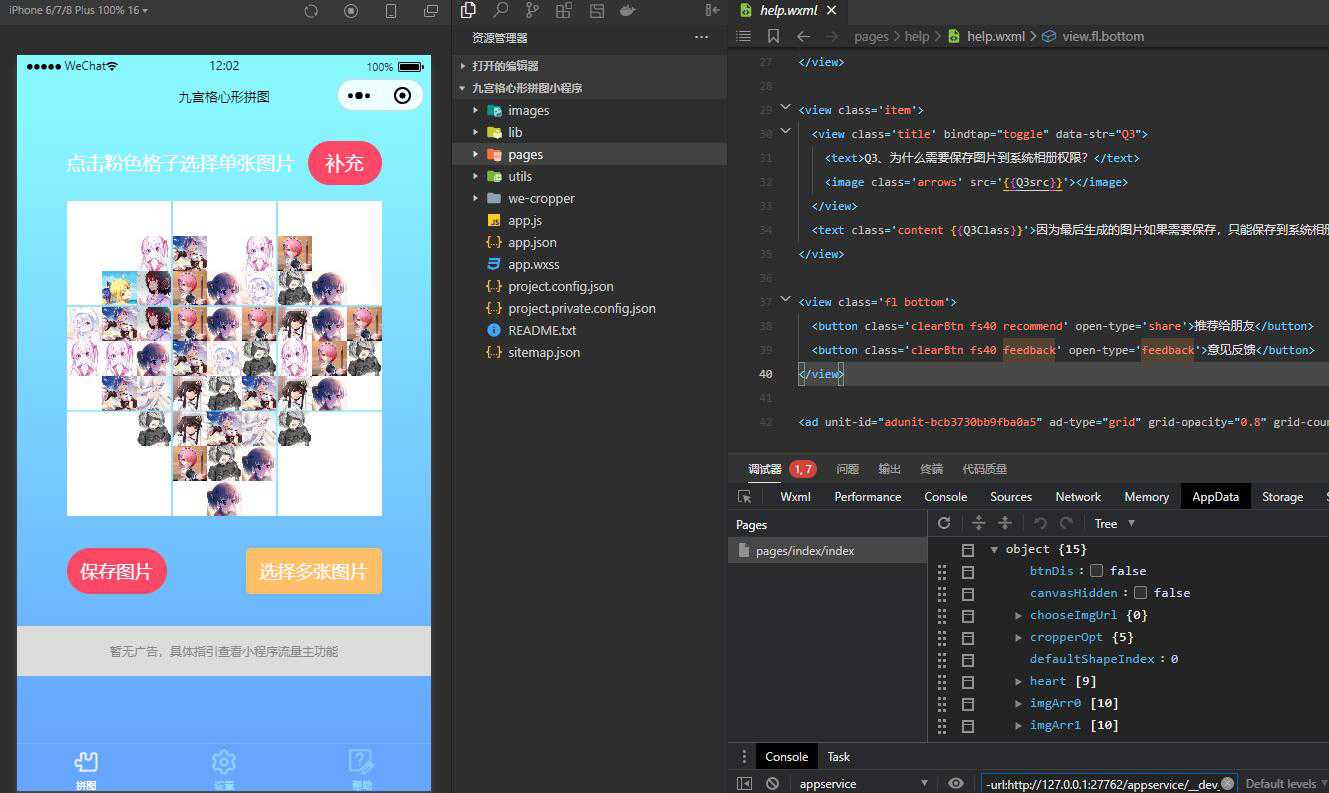Click the 保存图片 button in simulator
This screenshot has height=793, width=1329.
pos(116,571)
